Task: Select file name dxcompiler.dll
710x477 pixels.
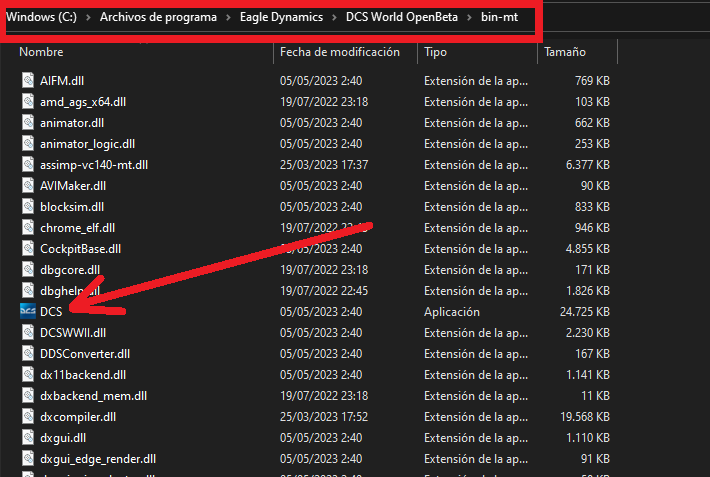Action: click(x=78, y=417)
